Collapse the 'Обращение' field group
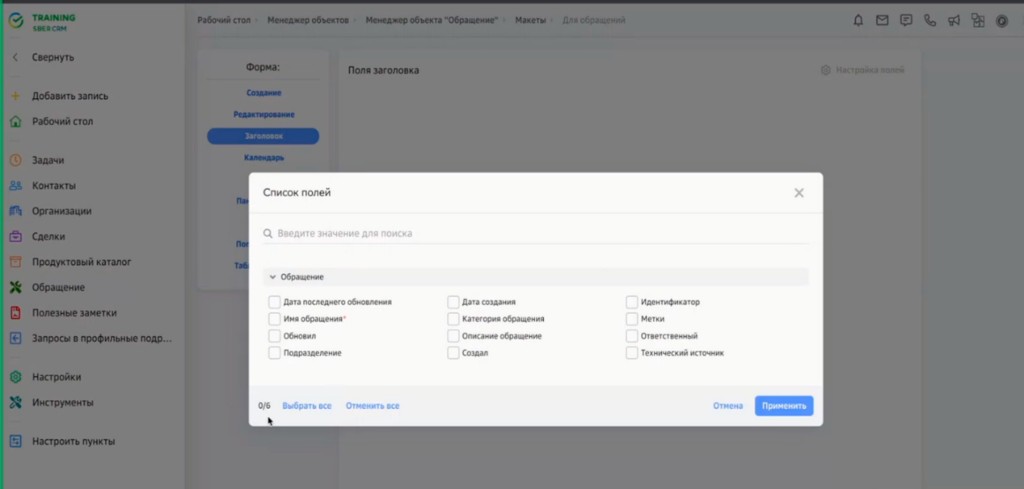The image size is (1024, 489). click(272, 277)
